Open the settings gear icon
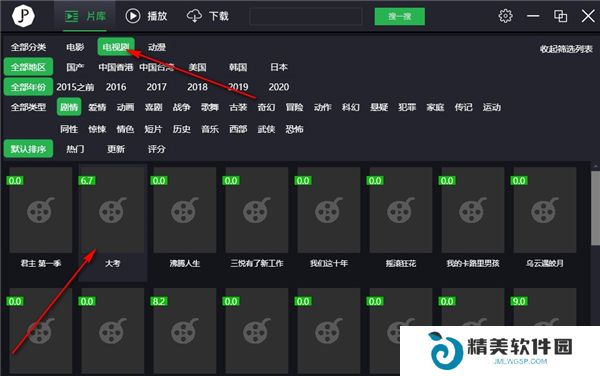600x376 pixels. pyautogui.click(x=505, y=16)
